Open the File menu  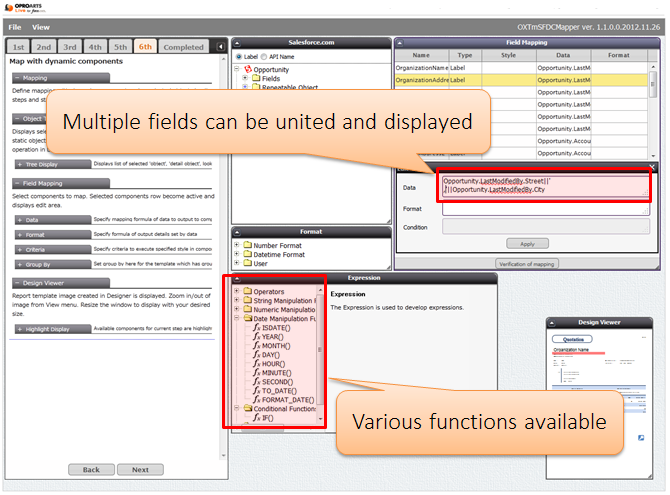click(x=15, y=27)
